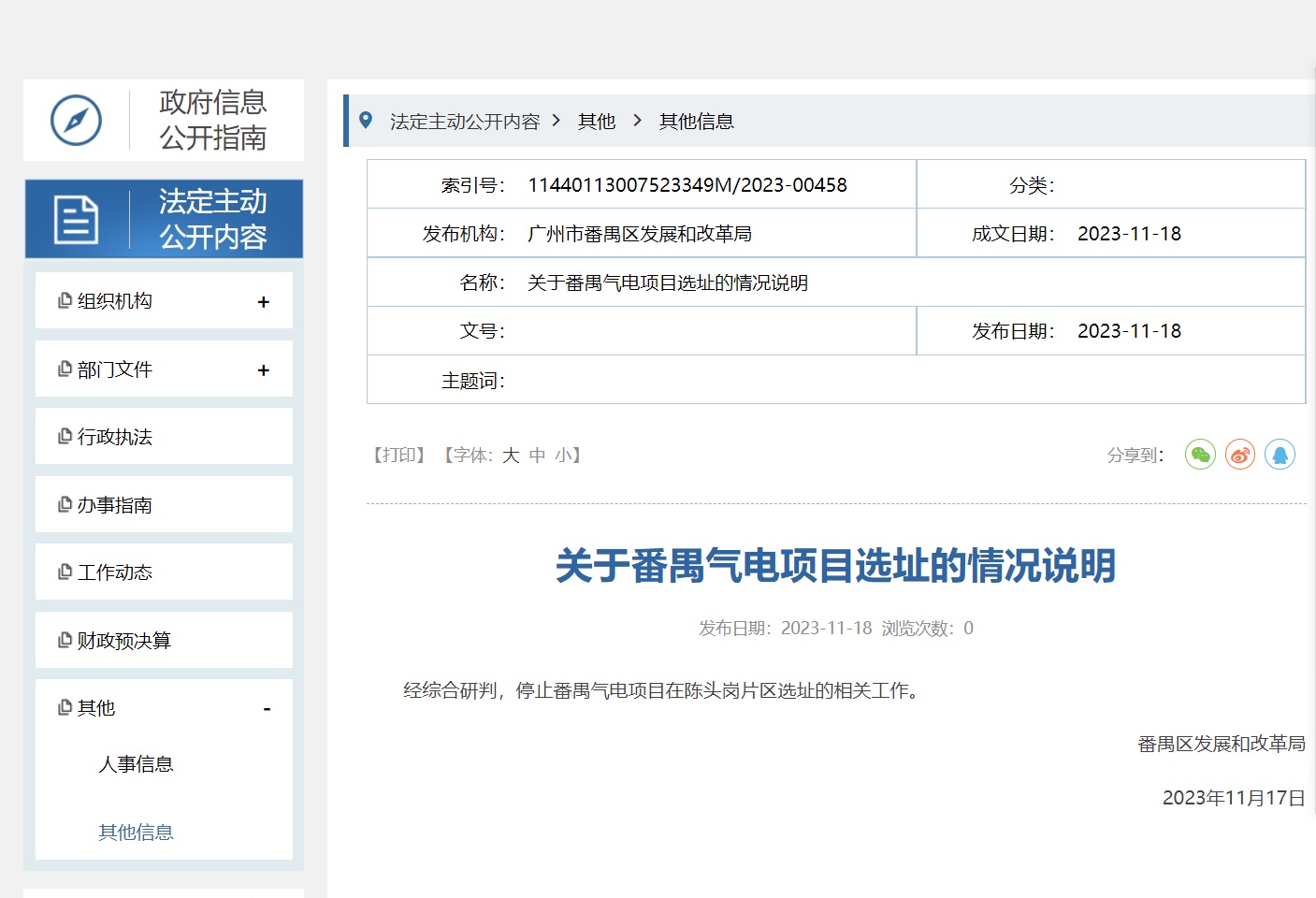1316x898 pixels.
Task: Click the location pin icon in breadcrumb
Action: pyautogui.click(x=366, y=121)
